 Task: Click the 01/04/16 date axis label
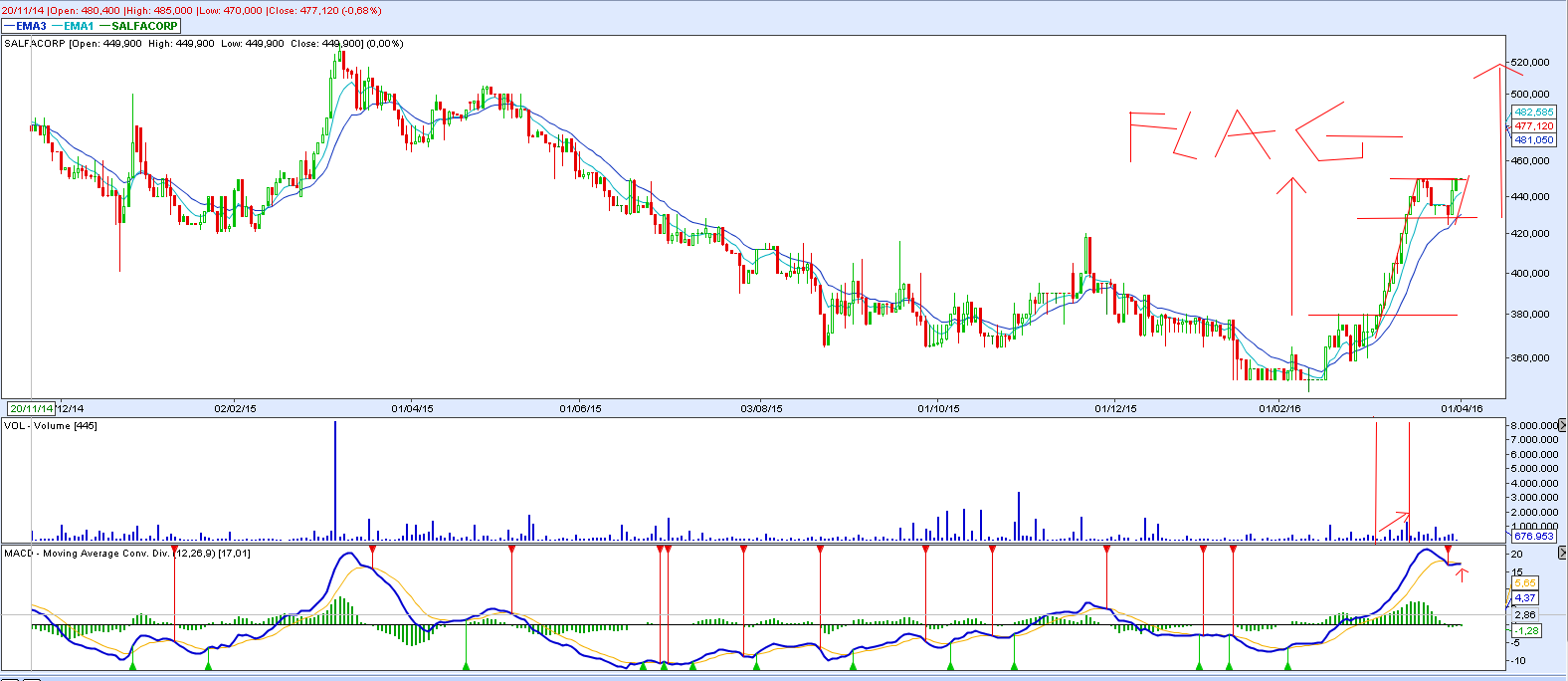(x=1462, y=408)
